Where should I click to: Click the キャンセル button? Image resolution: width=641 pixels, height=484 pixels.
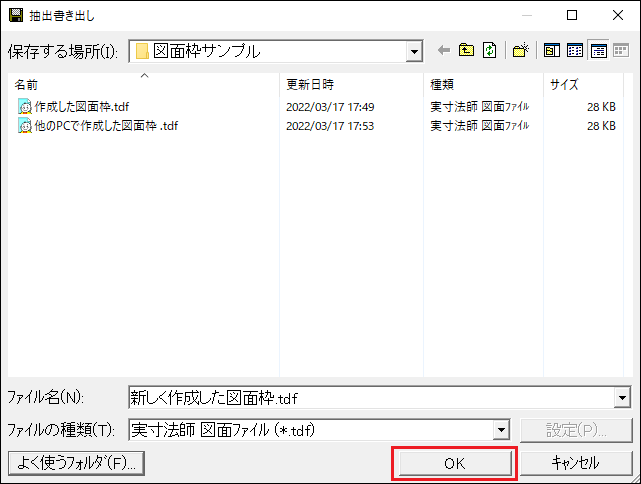(576, 463)
